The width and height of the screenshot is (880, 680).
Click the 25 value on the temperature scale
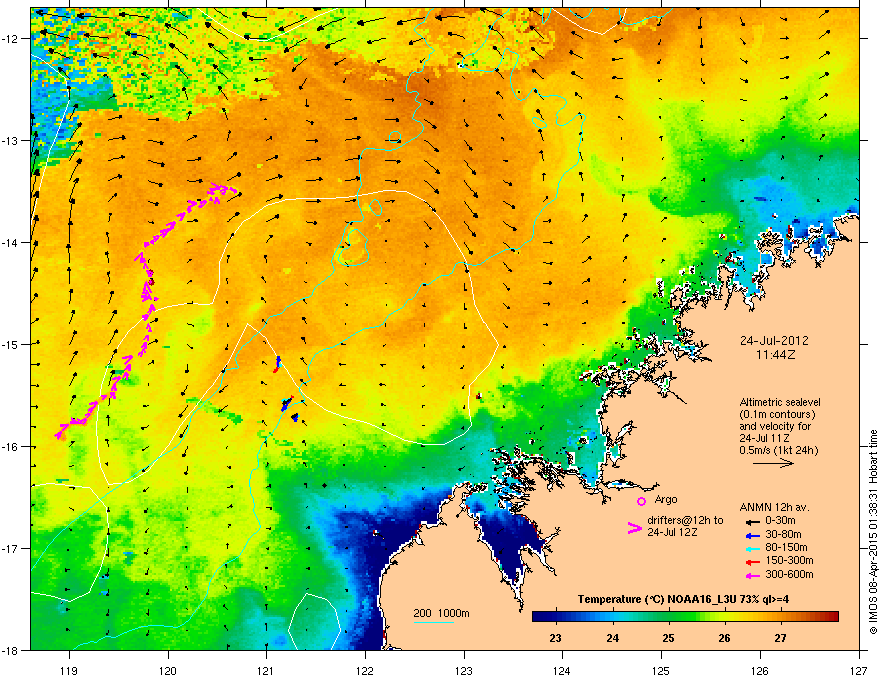pyautogui.click(x=668, y=638)
